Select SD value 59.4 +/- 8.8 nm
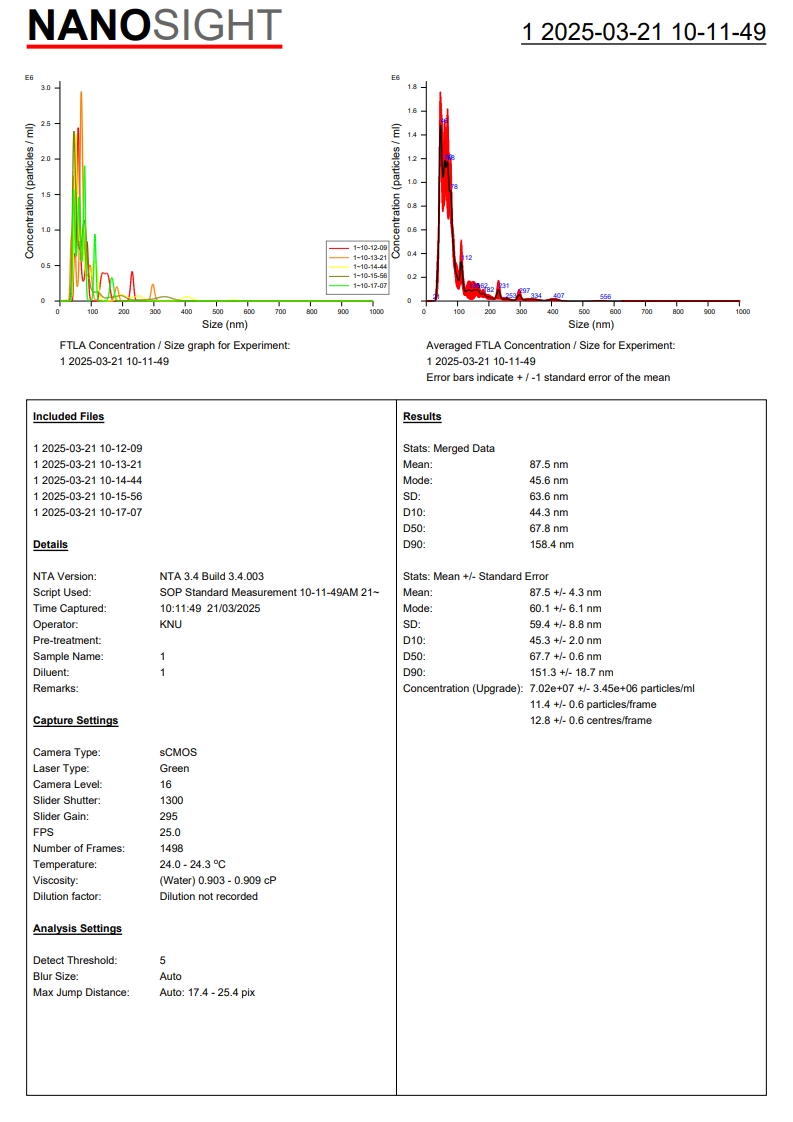 [x=565, y=625]
